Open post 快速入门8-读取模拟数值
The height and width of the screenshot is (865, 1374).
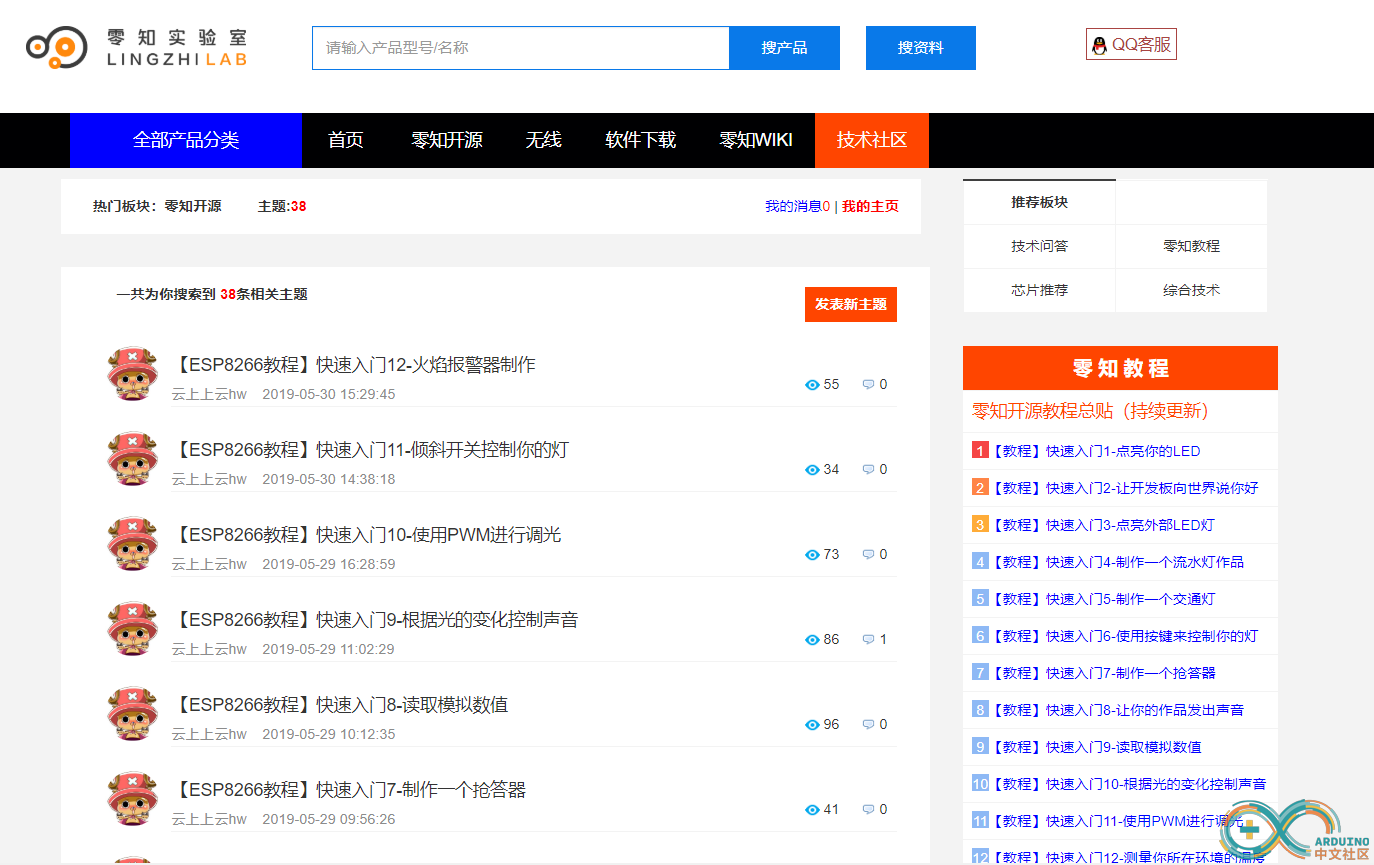click(340, 705)
